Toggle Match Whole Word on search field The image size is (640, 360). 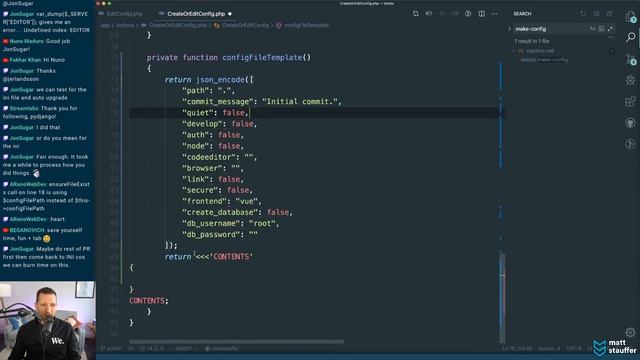(601, 29)
